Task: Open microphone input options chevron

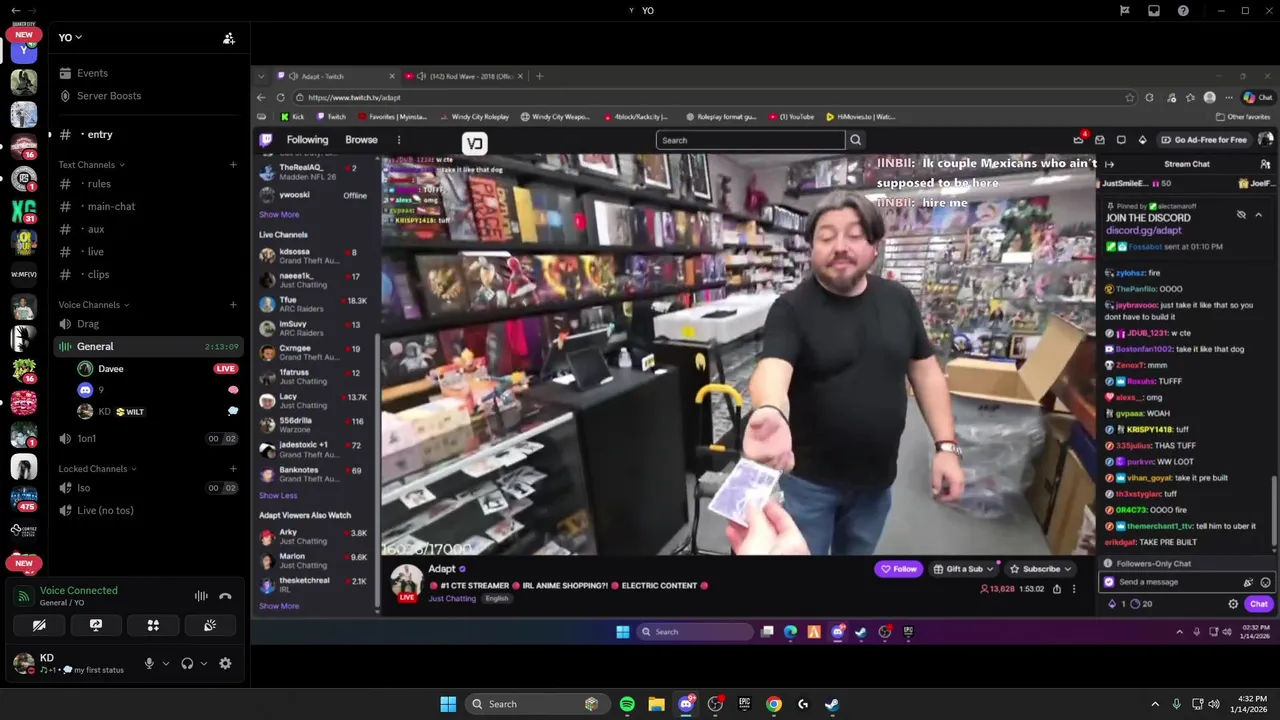Action: (166, 664)
